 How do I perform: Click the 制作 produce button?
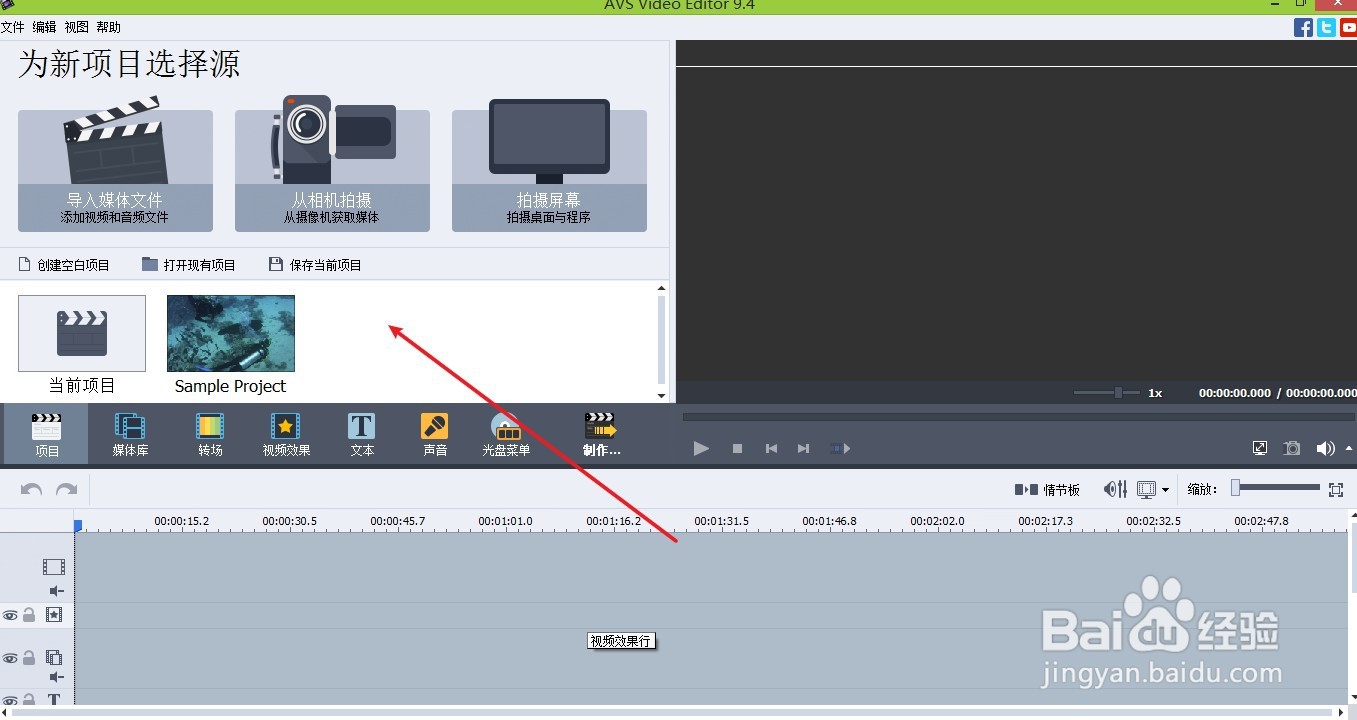pyautogui.click(x=601, y=434)
